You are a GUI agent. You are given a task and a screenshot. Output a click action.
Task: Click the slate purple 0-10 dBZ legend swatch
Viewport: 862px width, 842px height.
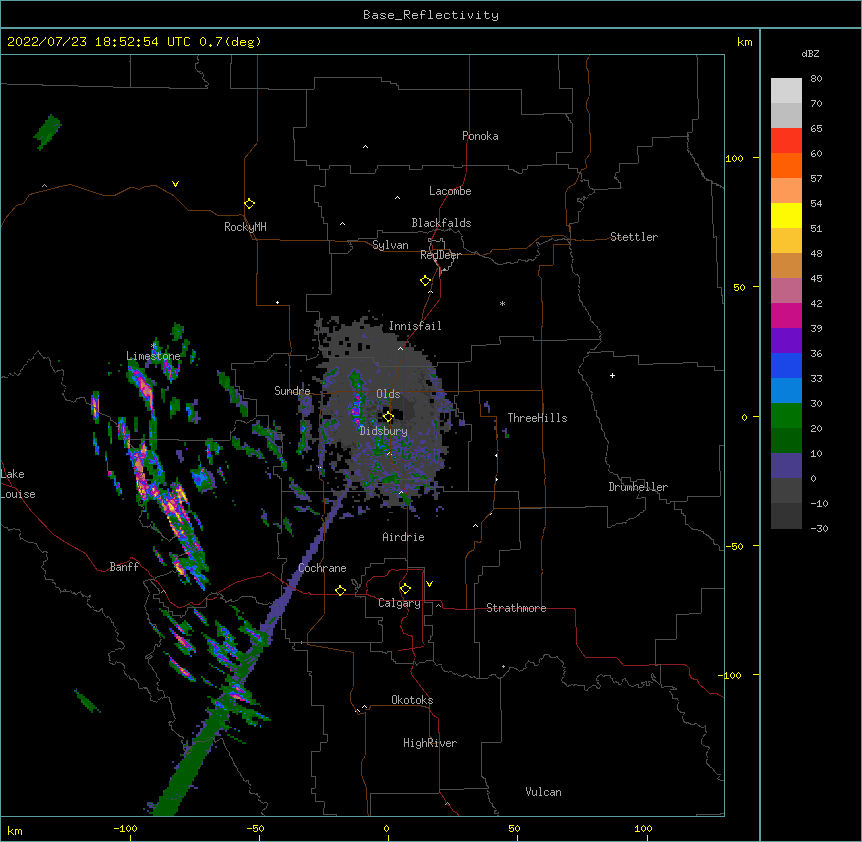[x=786, y=466]
